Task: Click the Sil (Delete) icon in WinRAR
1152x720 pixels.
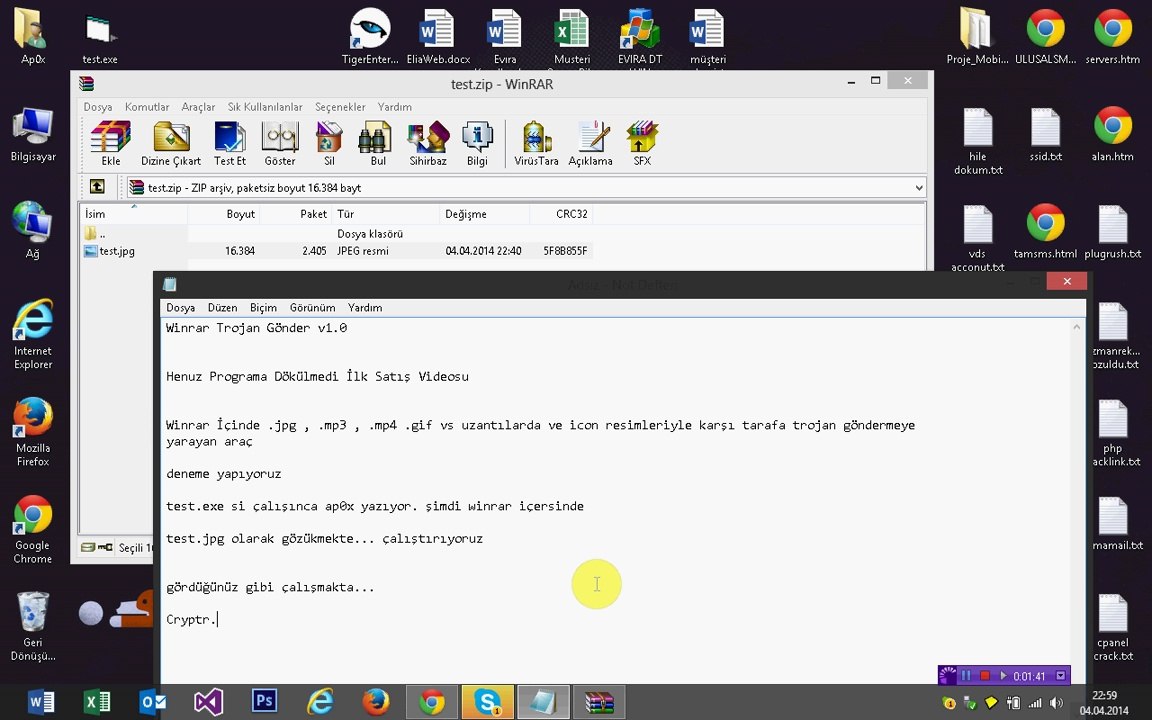Action: point(329,143)
